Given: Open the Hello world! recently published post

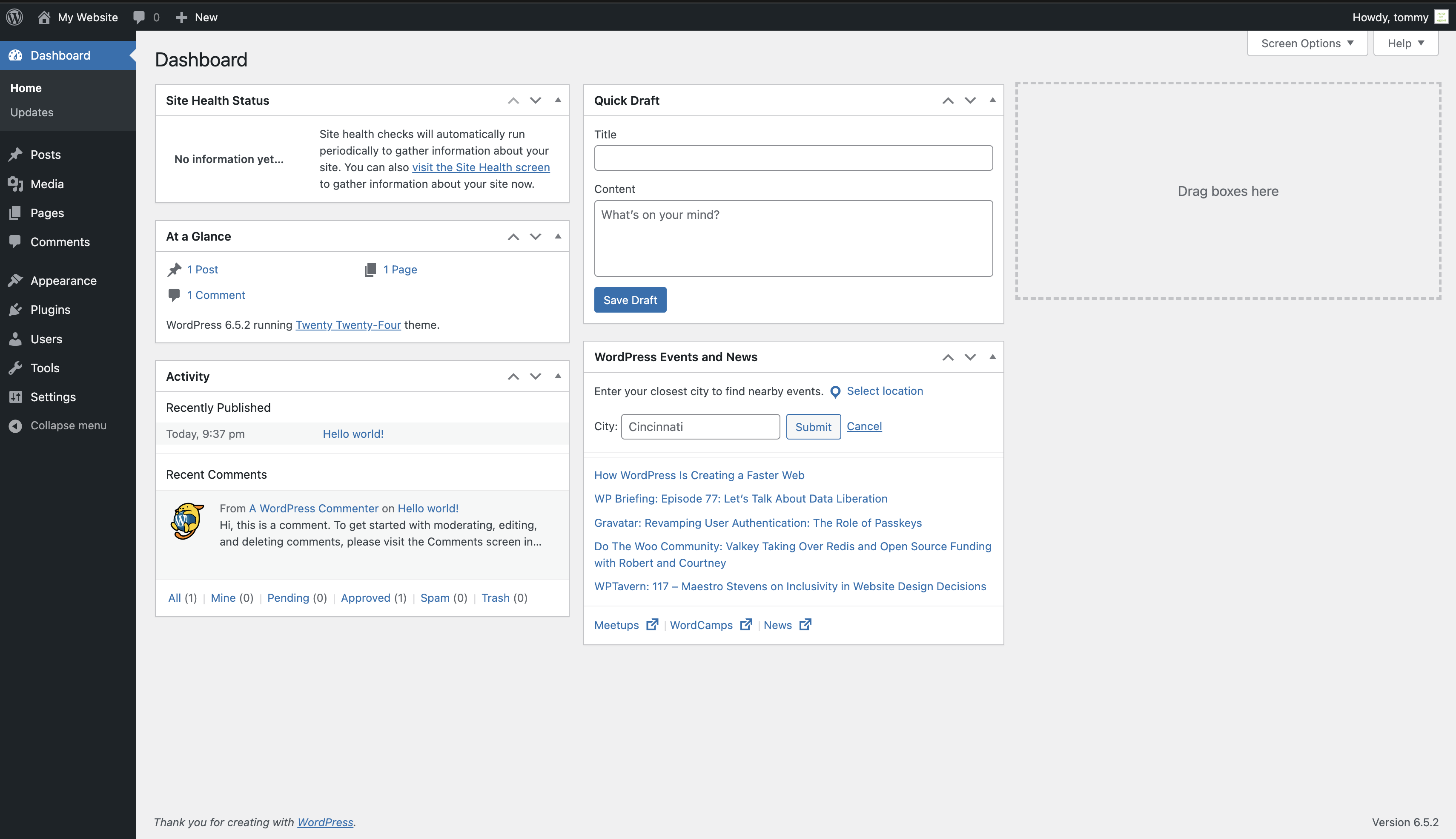Looking at the screenshot, I should point(353,434).
